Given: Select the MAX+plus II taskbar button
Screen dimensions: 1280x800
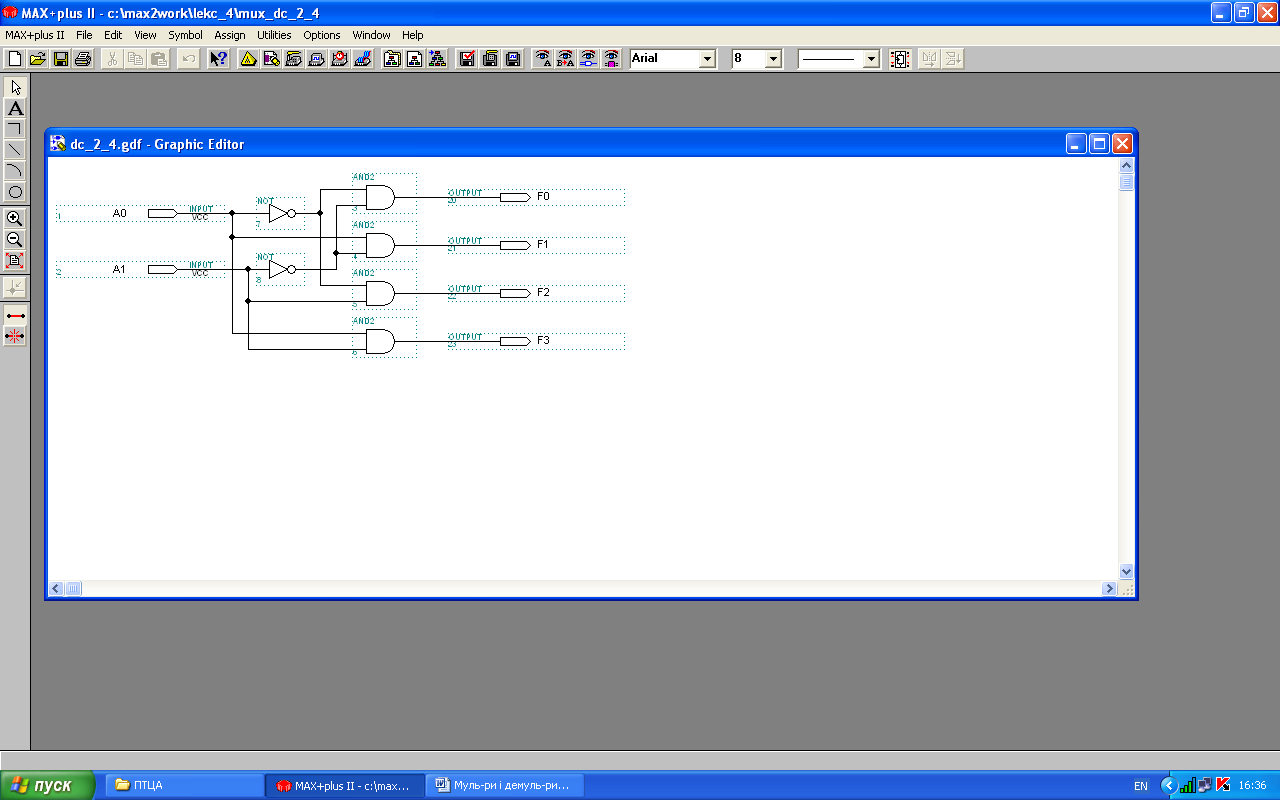Looking at the screenshot, I should (344, 785).
